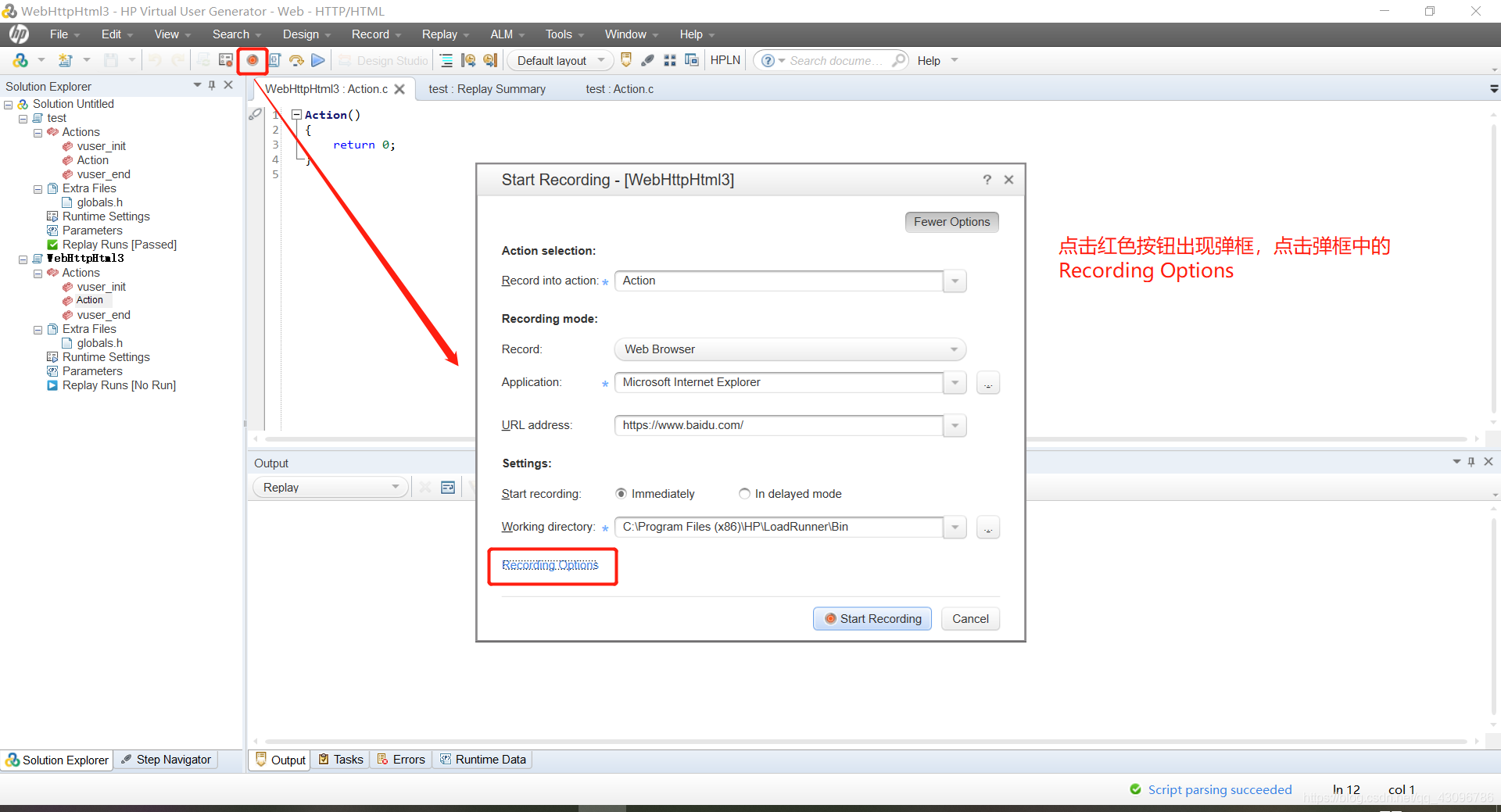
Task: Click the URL address input field
Action: (x=779, y=426)
